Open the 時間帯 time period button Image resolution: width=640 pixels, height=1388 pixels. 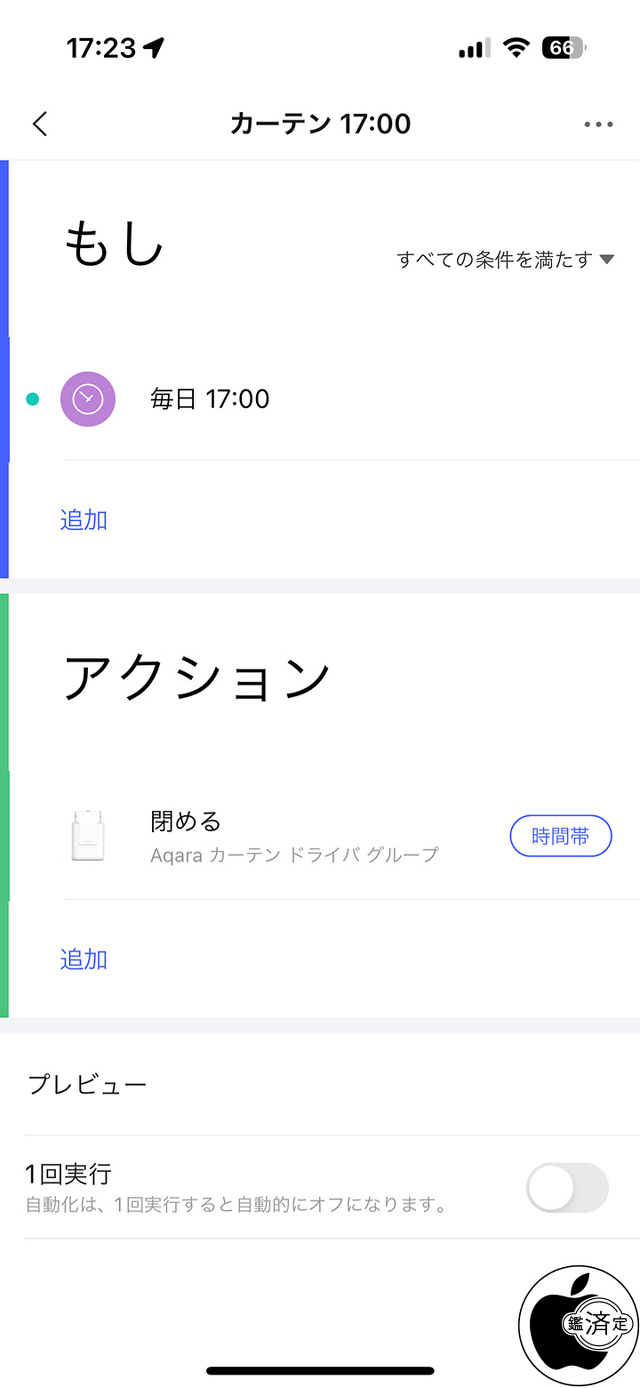click(560, 836)
